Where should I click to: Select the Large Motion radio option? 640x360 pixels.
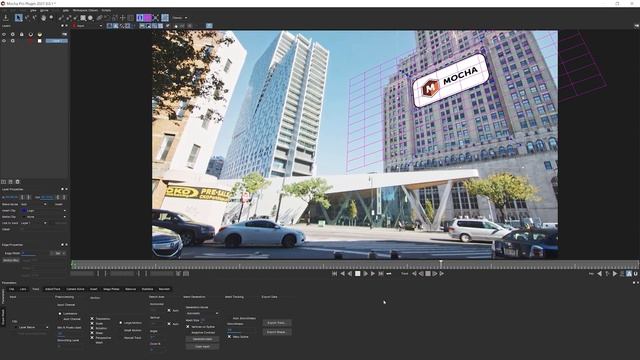coord(121,323)
